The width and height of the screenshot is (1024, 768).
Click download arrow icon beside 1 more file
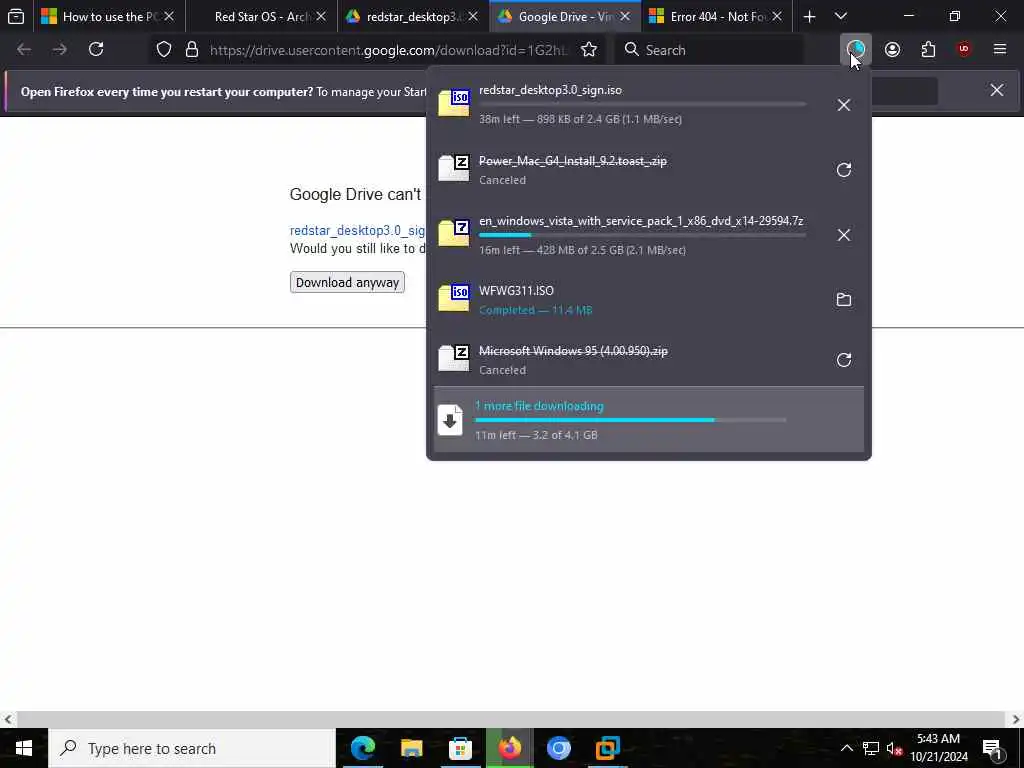(450, 421)
